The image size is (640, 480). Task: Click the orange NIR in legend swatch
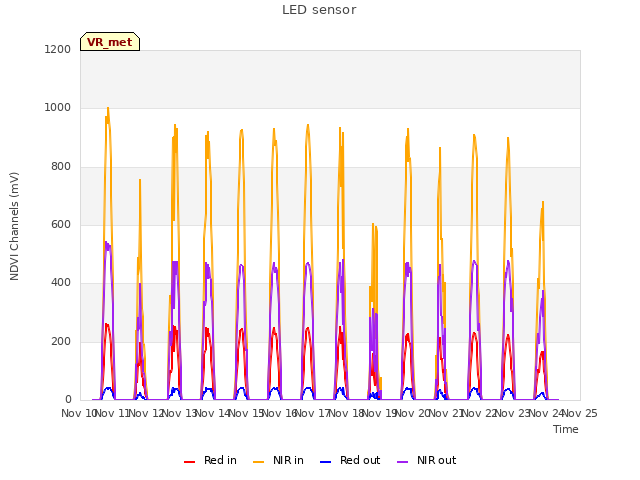click(258, 462)
